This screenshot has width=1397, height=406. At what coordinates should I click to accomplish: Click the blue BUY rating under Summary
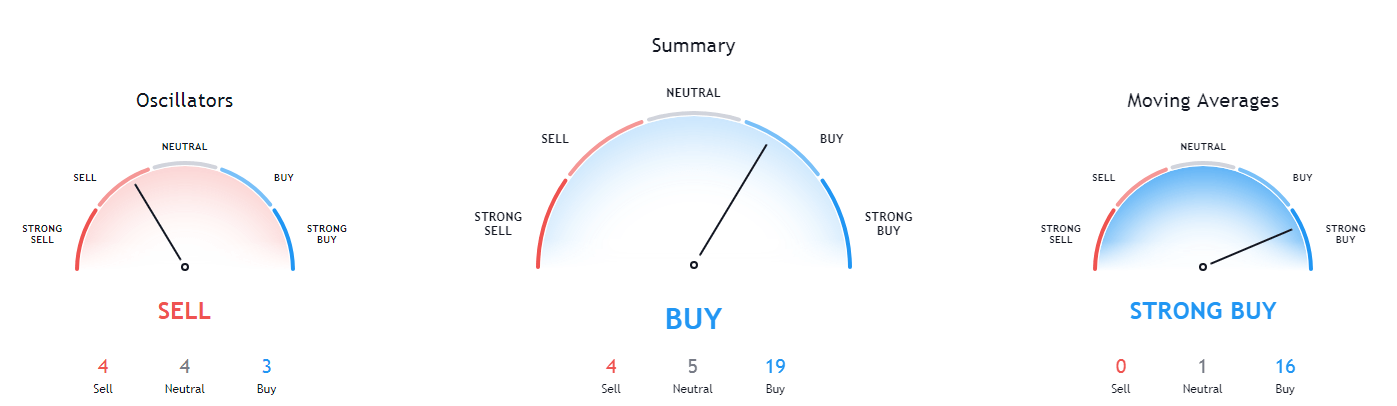[x=693, y=319]
